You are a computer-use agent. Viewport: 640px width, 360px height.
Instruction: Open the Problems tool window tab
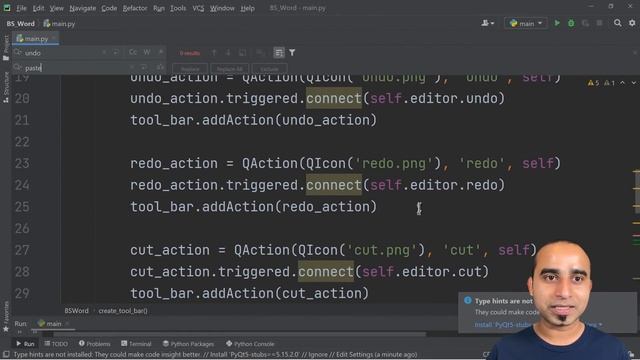pos(94,344)
